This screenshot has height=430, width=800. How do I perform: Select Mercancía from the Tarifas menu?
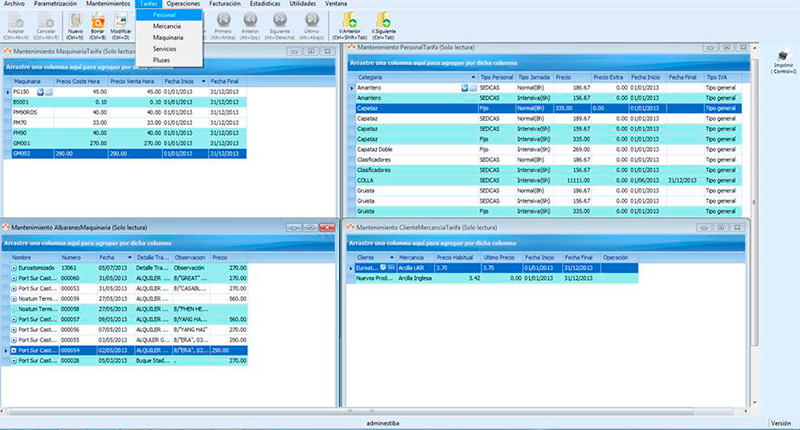coord(169,26)
